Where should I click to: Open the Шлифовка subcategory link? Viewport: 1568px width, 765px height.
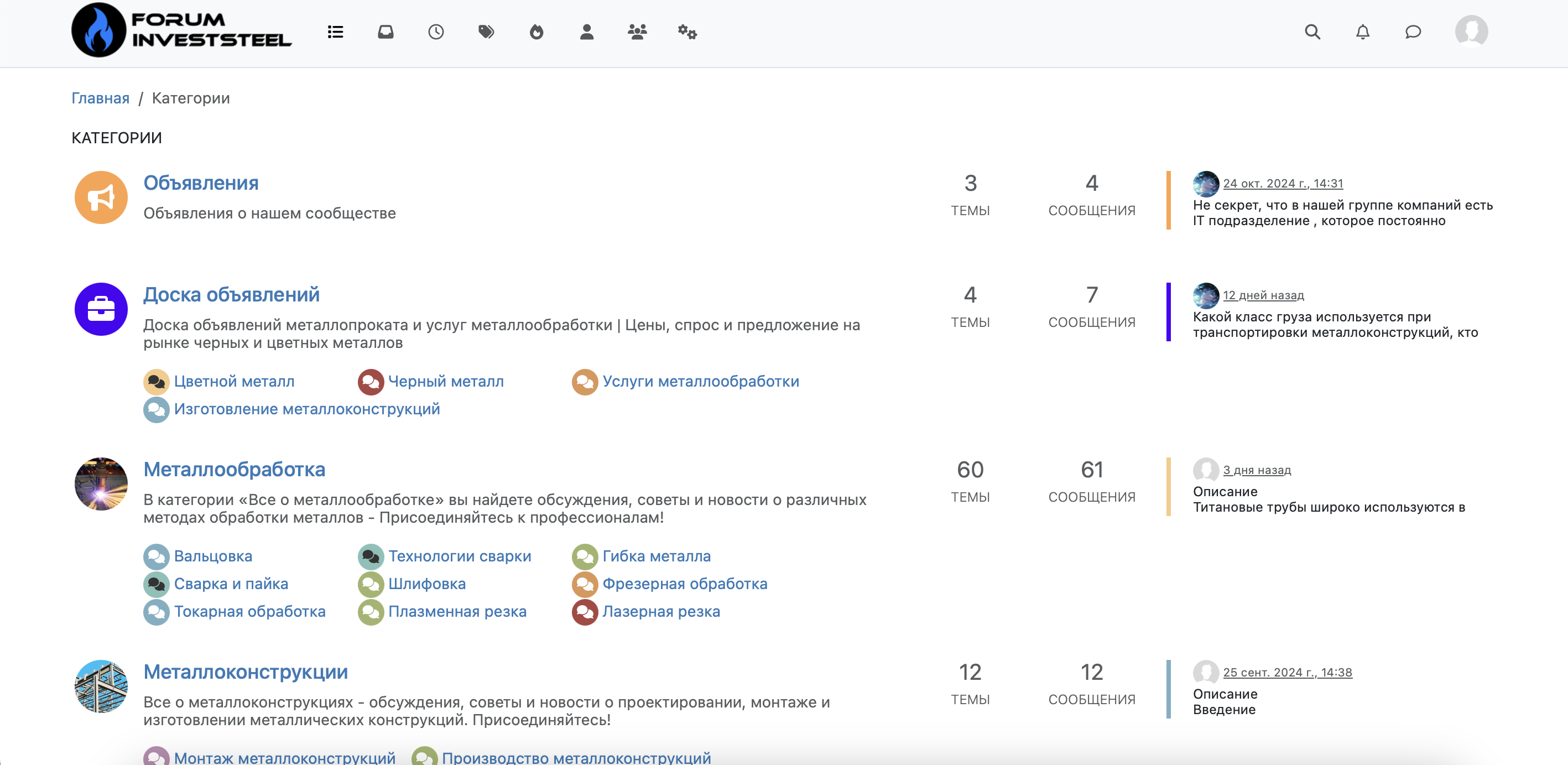point(428,584)
